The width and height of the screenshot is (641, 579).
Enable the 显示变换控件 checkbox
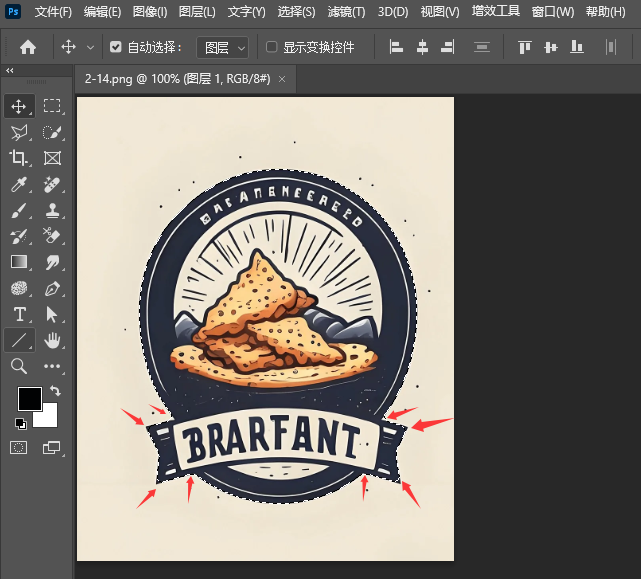(x=272, y=47)
